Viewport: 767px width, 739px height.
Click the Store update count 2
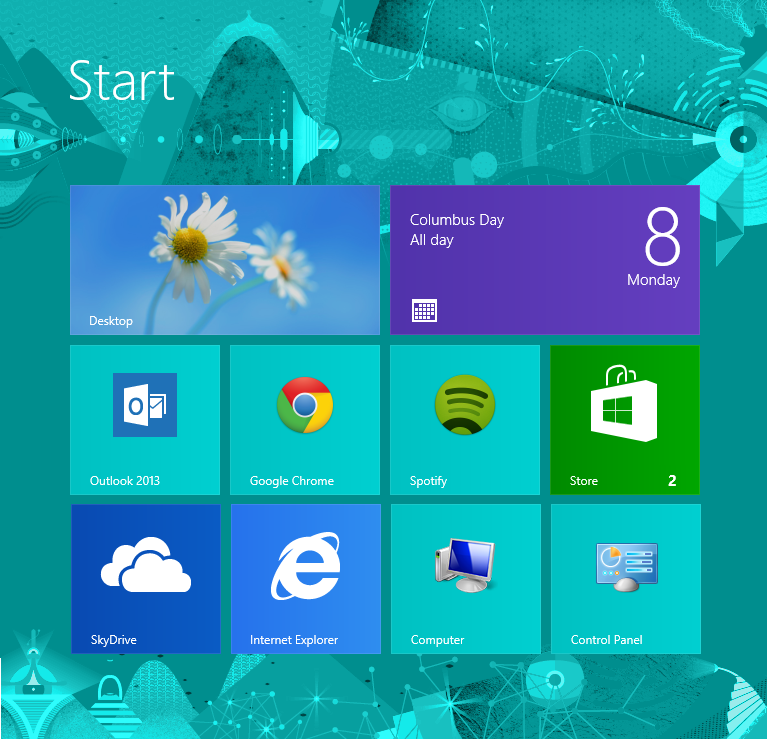point(672,481)
